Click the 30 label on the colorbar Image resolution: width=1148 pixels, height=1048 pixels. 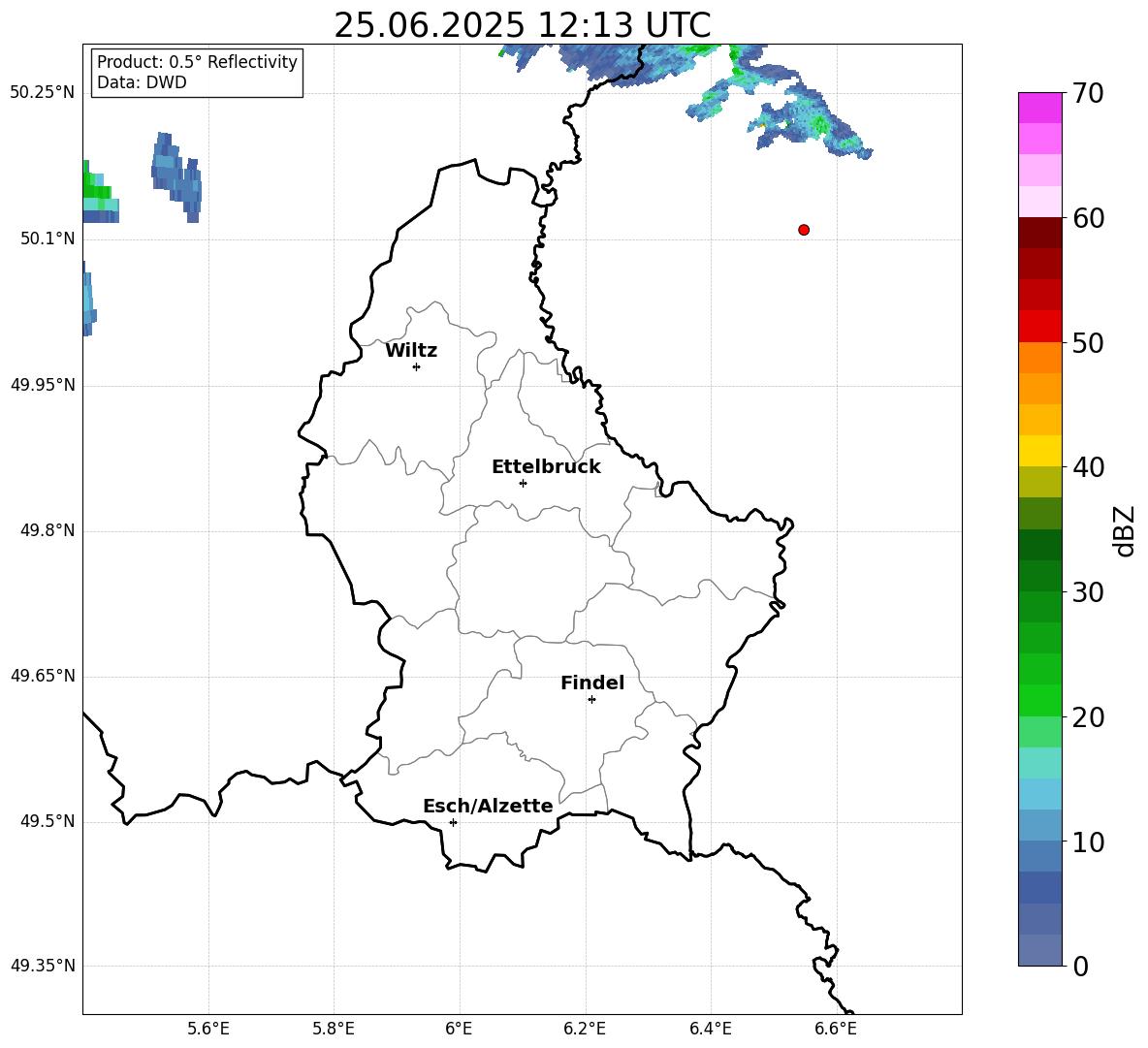pyautogui.click(x=1088, y=592)
